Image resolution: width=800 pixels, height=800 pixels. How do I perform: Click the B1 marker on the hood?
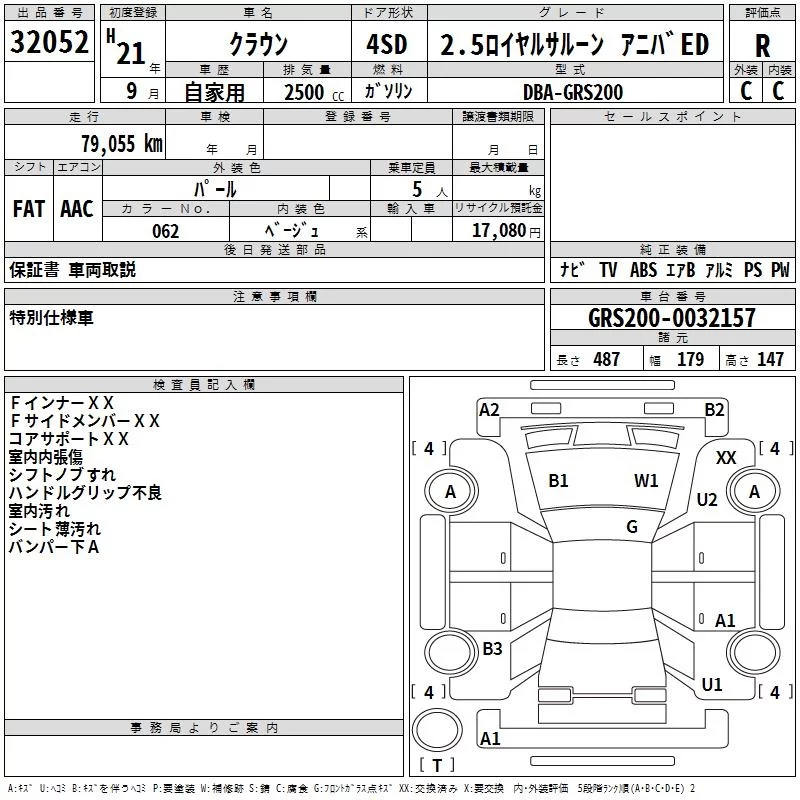(558, 481)
